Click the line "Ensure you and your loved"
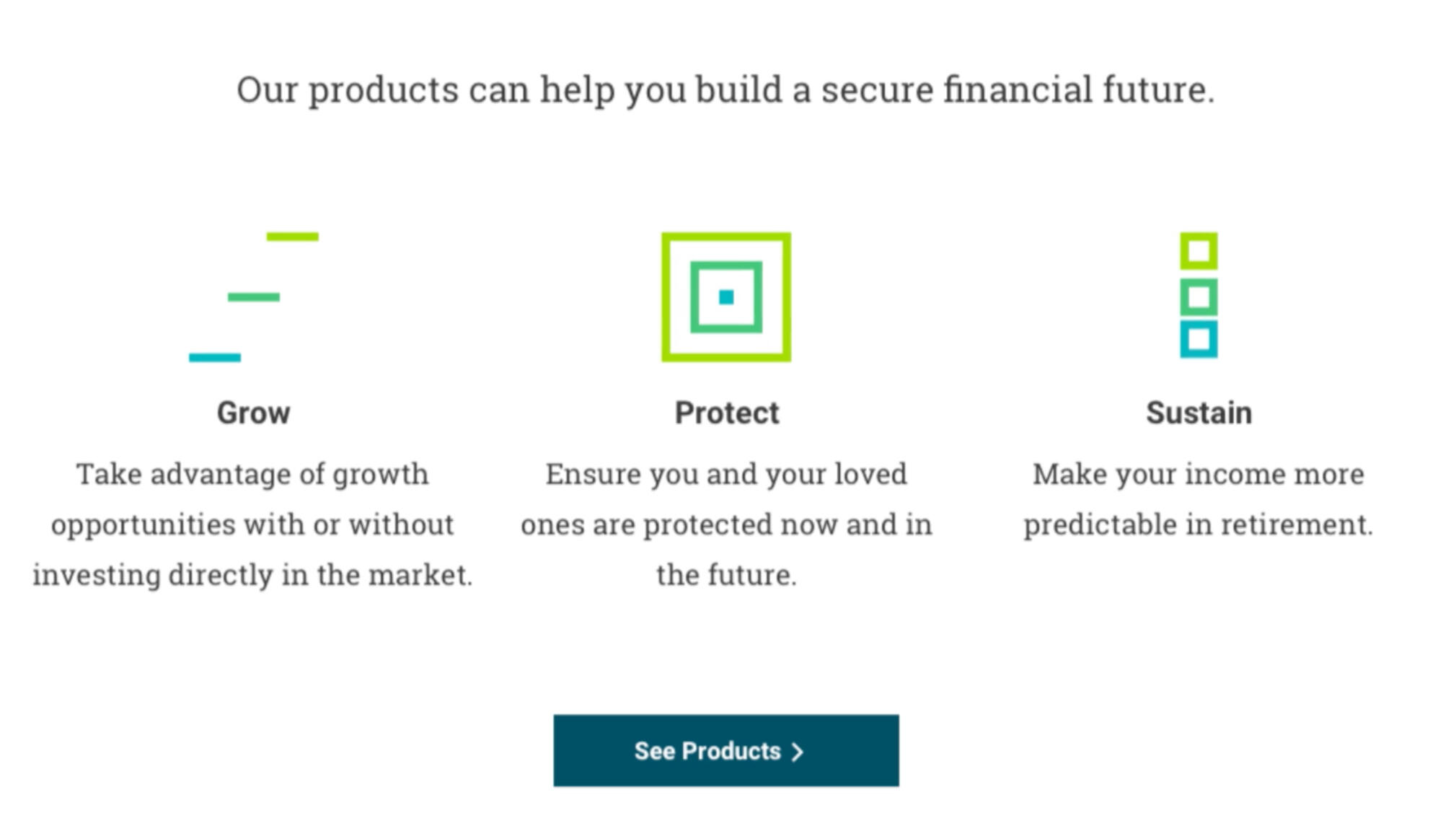The image size is (1456, 826). tap(726, 475)
